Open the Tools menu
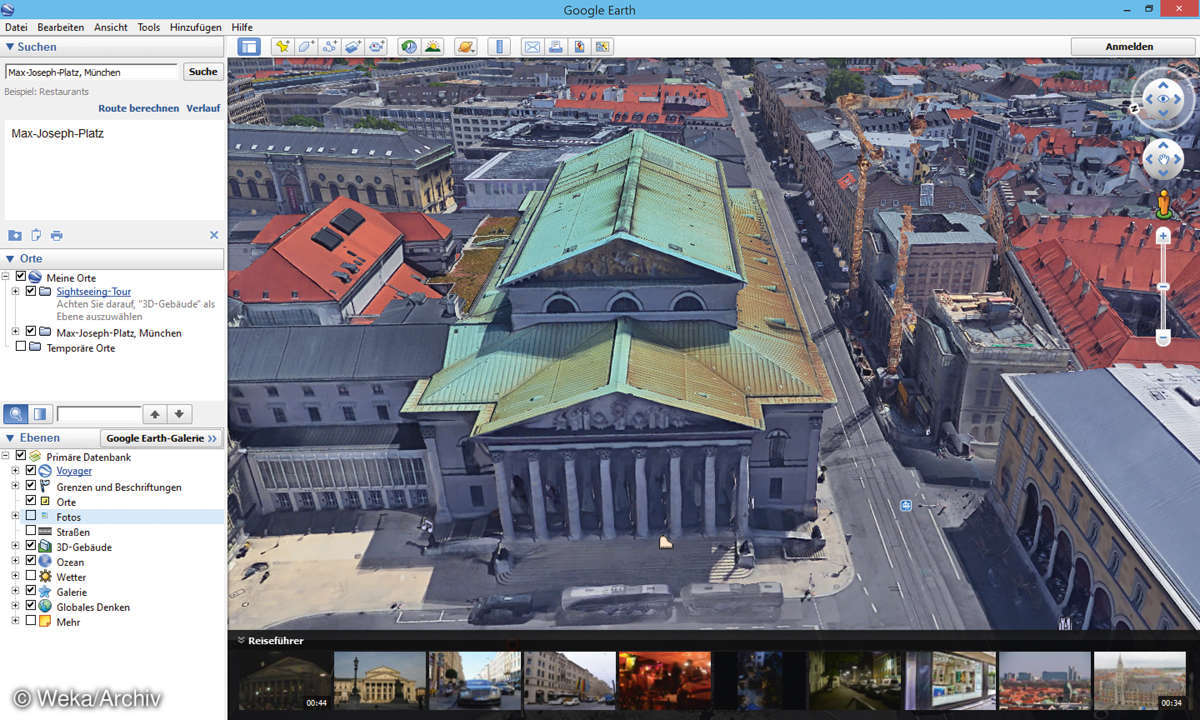The height and width of the screenshot is (720, 1200). tap(149, 27)
